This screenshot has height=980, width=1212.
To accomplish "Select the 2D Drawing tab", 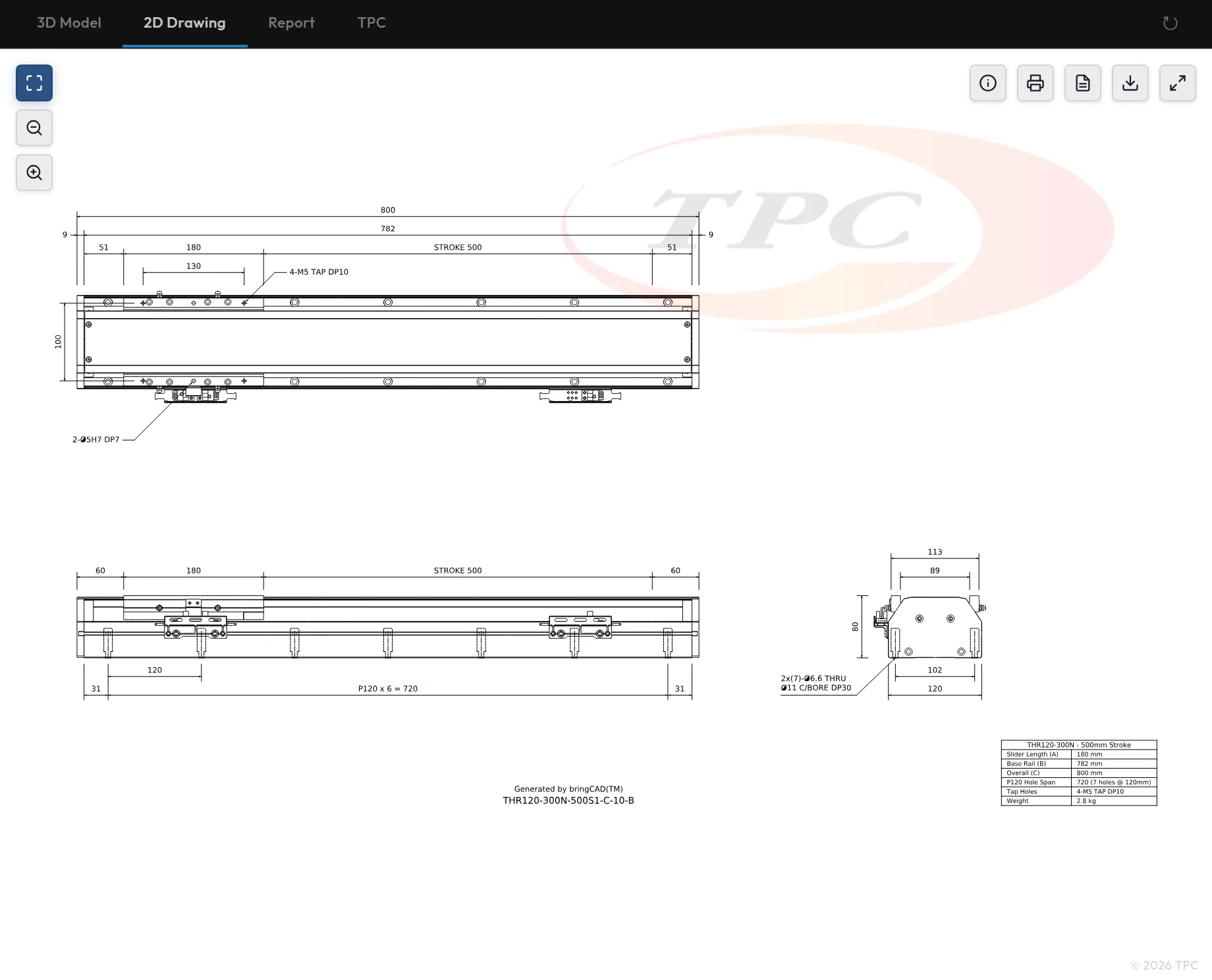I will [184, 23].
